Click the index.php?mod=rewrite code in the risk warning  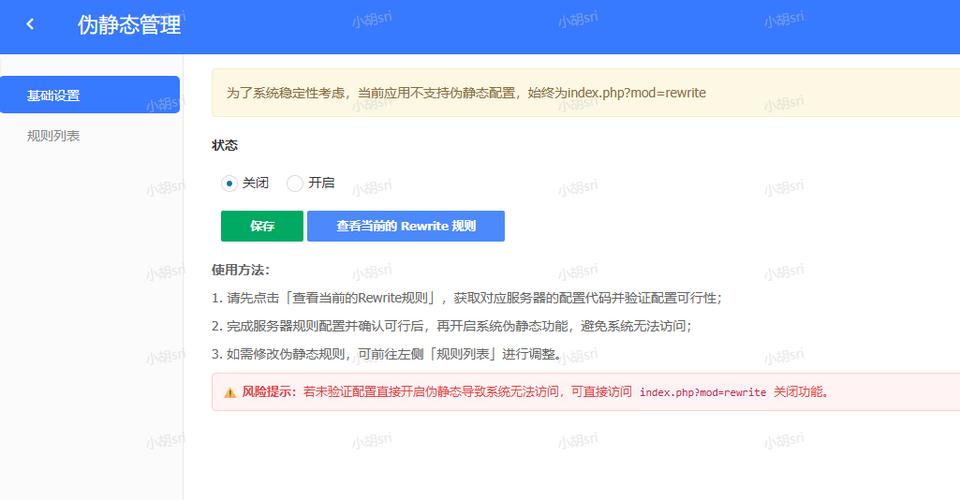point(703,392)
